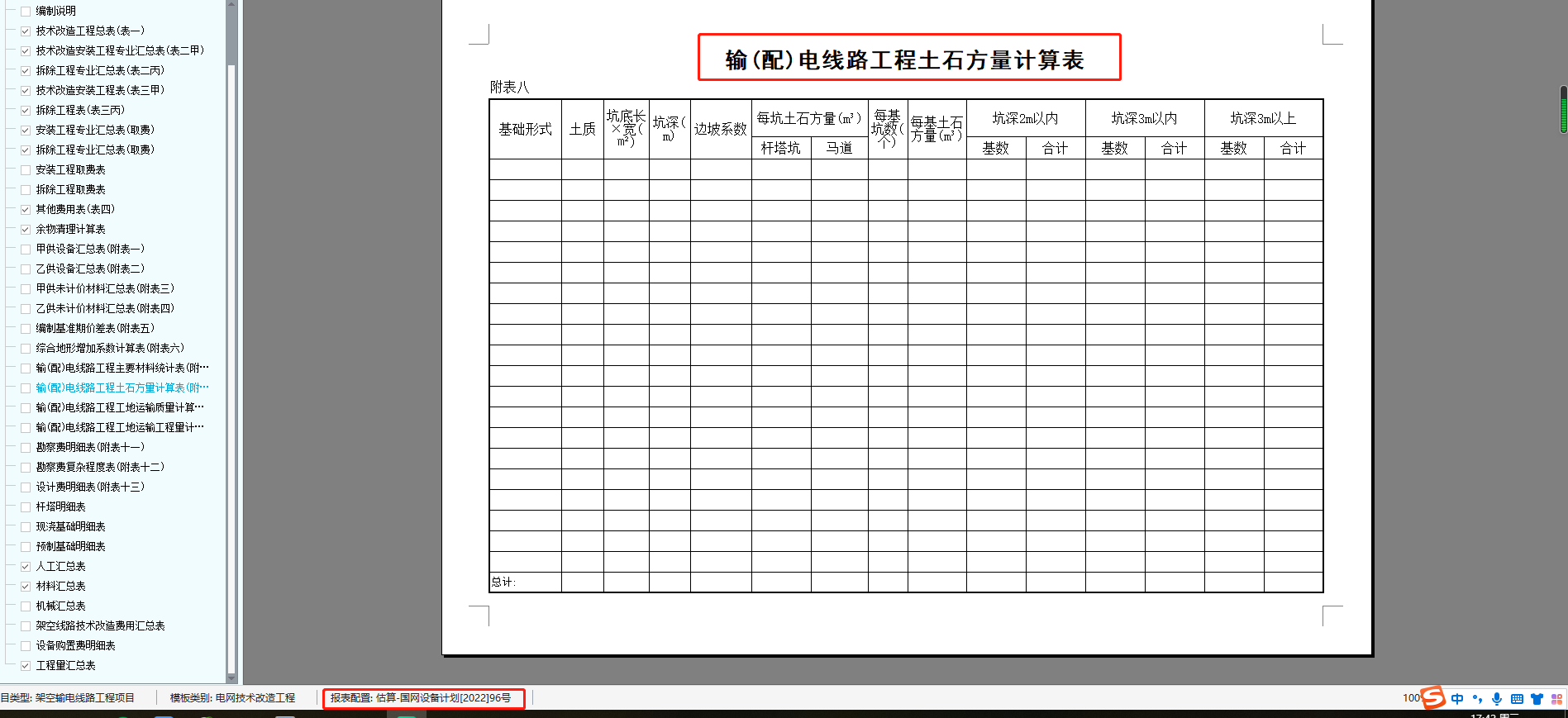Screen dimensions: 1568x718
Task: Click the 100% zoom value in status bar
Action: (1411, 698)
